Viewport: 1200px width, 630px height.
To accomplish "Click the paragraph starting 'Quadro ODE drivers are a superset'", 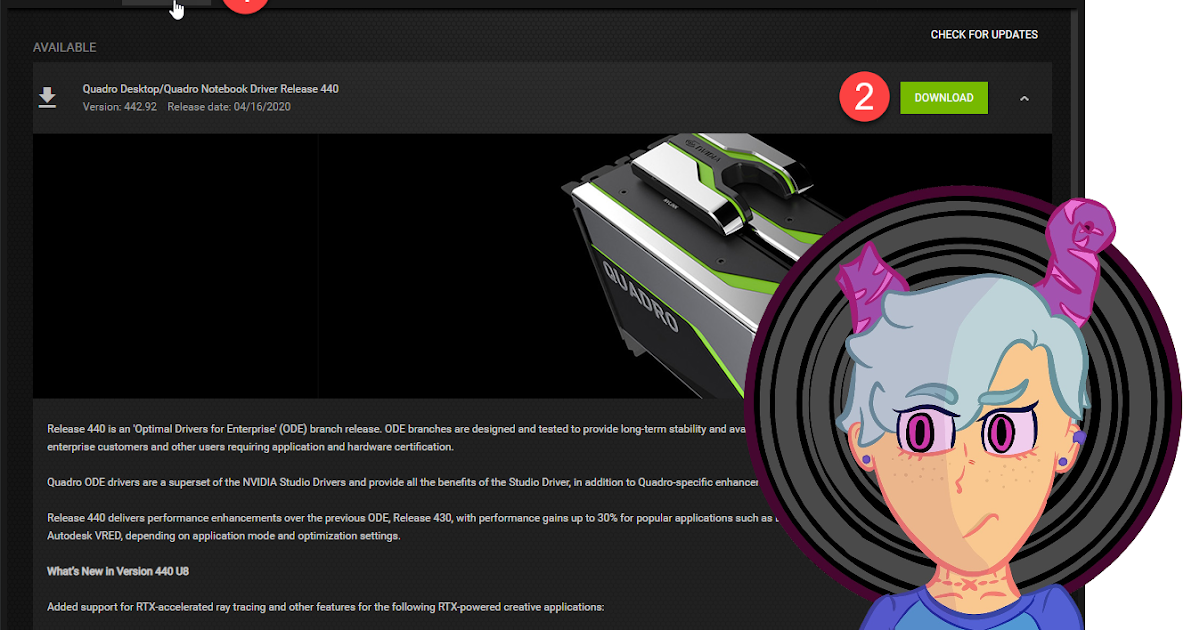I will click(403, 482).
